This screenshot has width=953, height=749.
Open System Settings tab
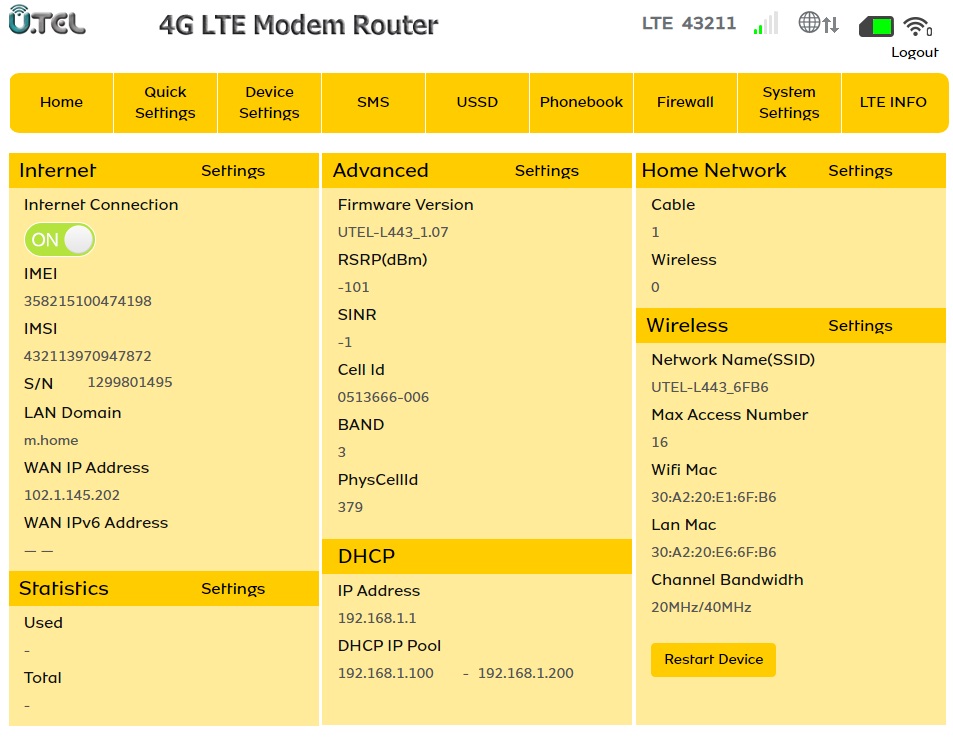789,102
